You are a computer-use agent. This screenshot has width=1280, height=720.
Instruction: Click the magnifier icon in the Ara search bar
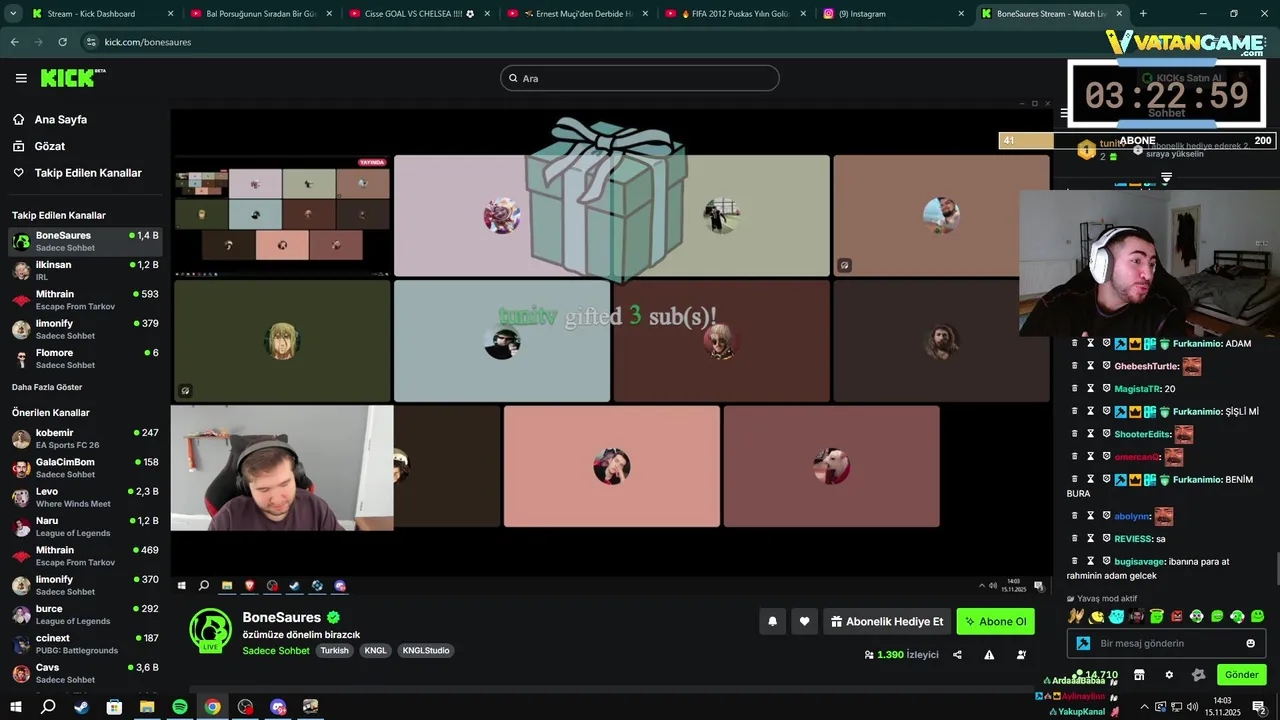(513, 78)
